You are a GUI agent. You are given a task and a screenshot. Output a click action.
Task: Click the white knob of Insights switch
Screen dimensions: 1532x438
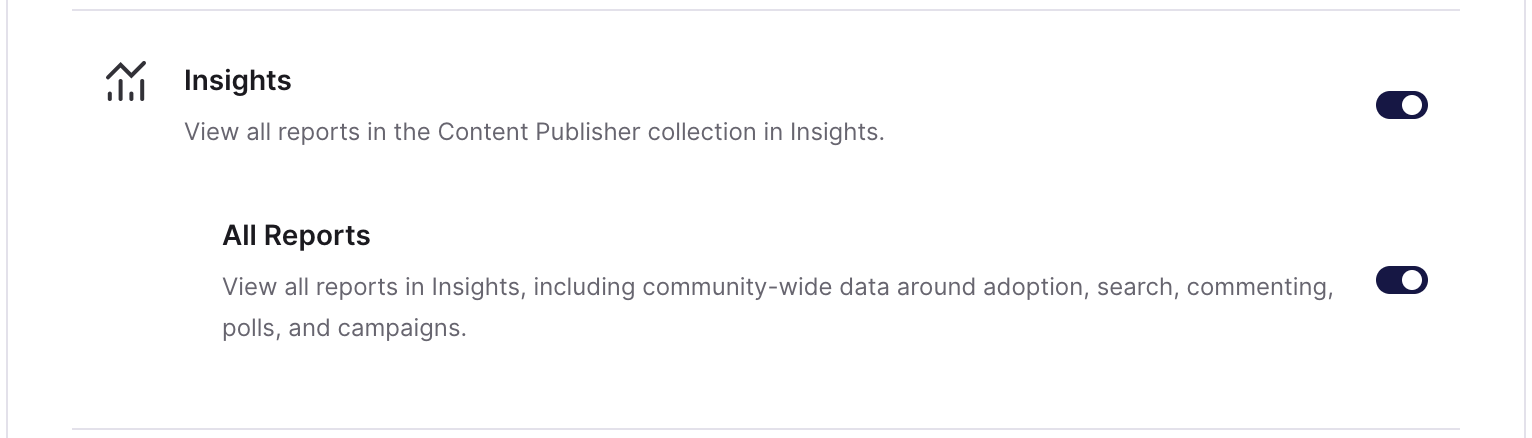(x=1412, y=105)
